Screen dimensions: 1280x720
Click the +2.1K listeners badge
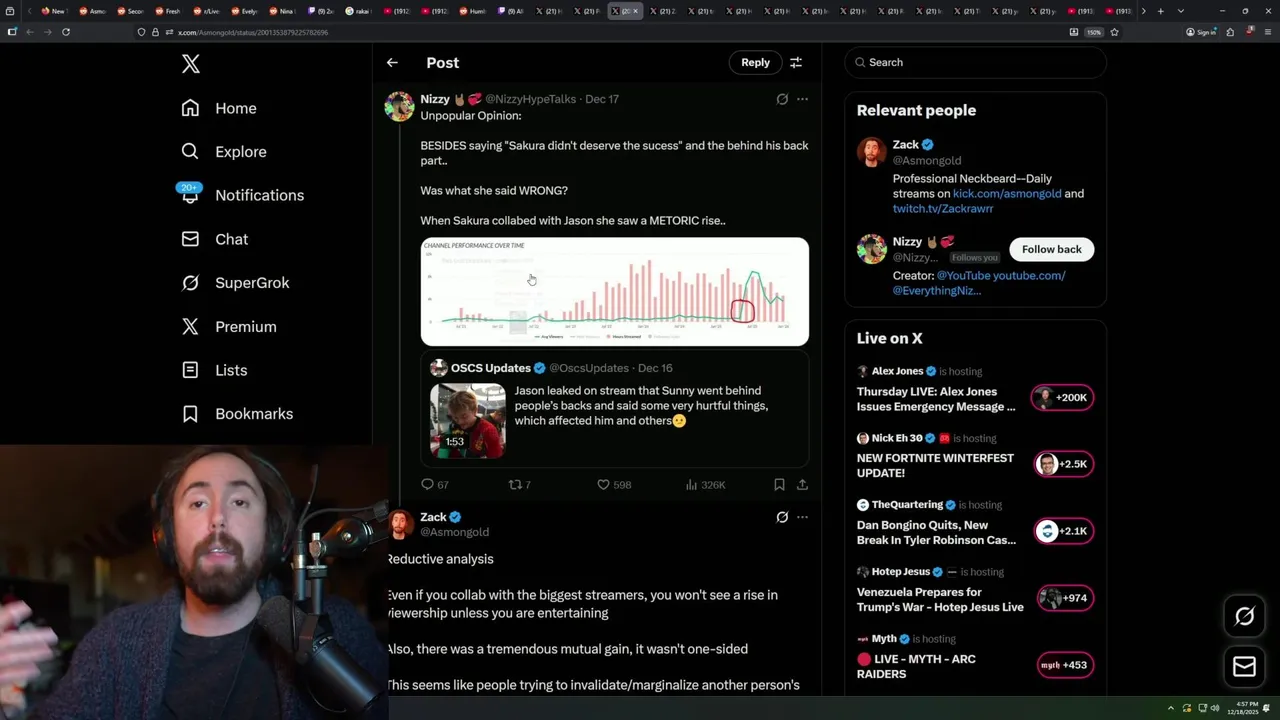pyautogui.click(x=1064, y=531)
